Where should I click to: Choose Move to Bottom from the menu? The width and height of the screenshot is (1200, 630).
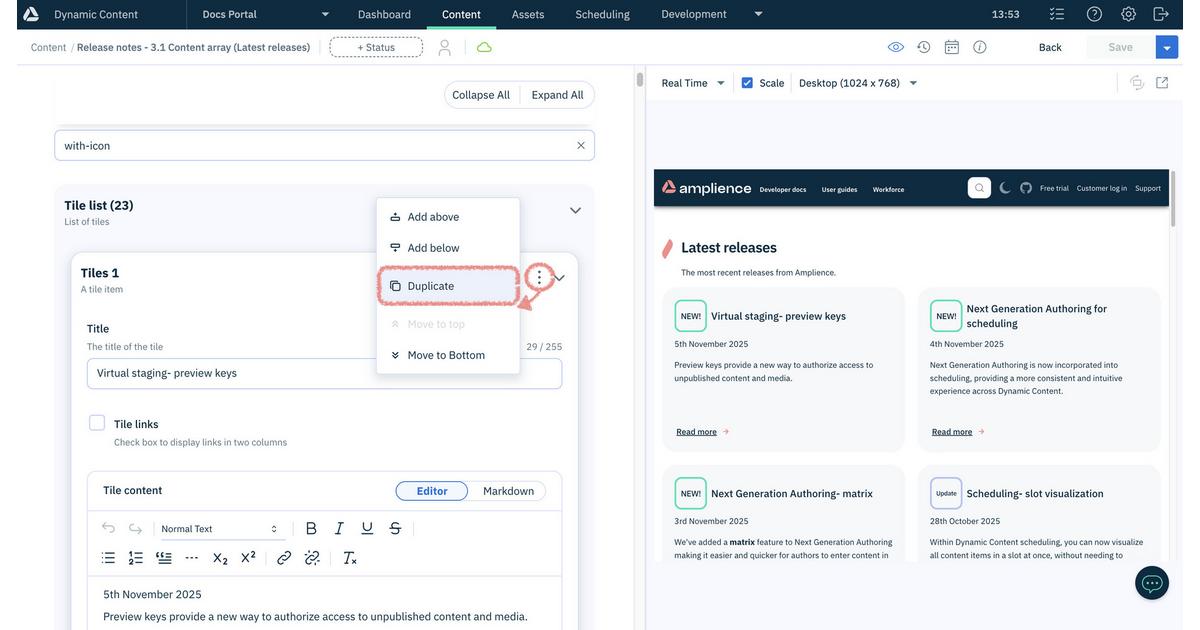tap(448, 355)
